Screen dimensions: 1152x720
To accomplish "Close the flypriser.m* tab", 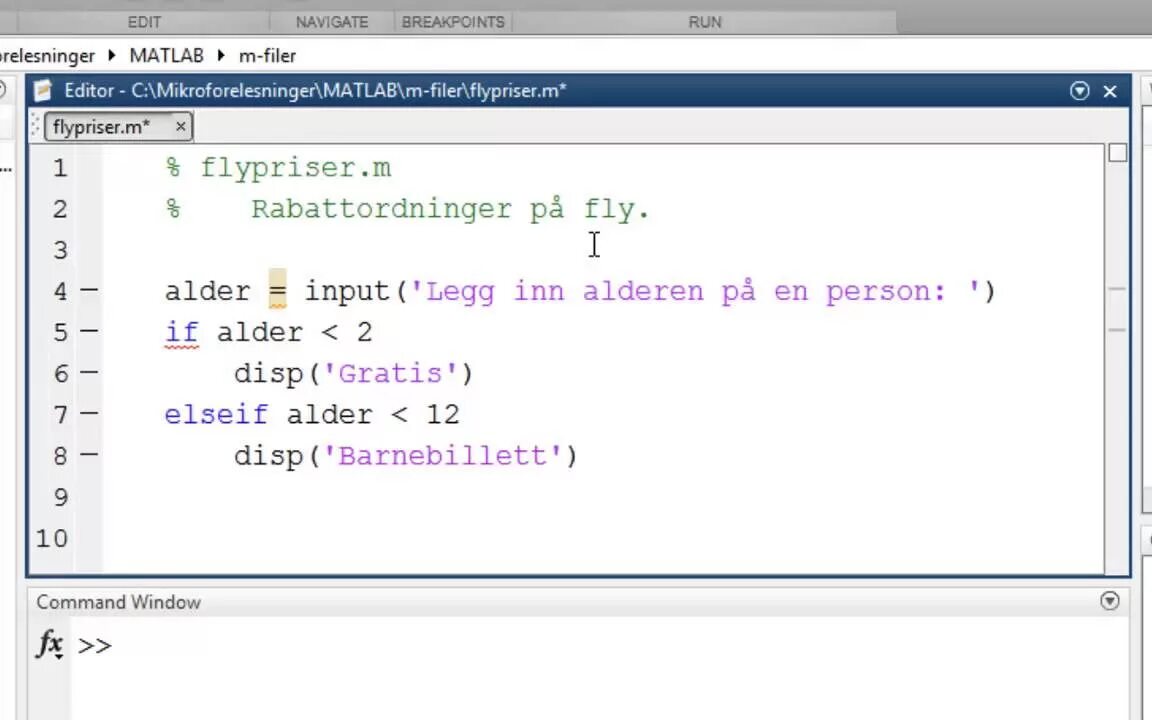I will [180, 126].
